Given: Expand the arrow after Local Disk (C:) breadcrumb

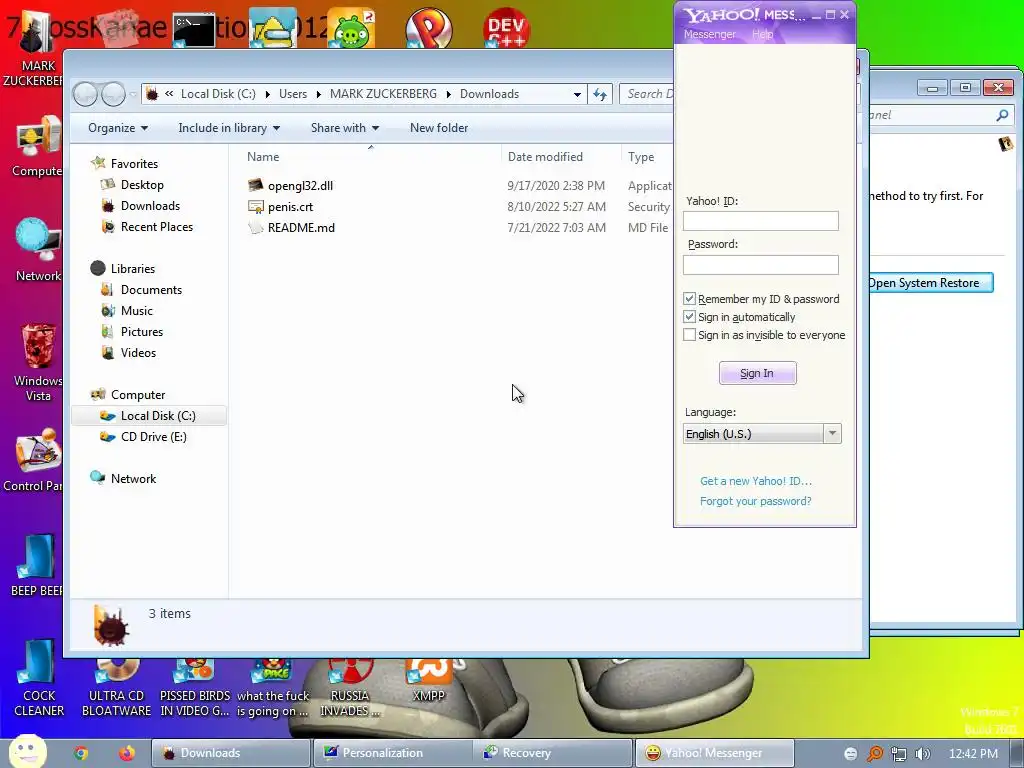Looking at the screenshot, I should (x=268, y=94).
